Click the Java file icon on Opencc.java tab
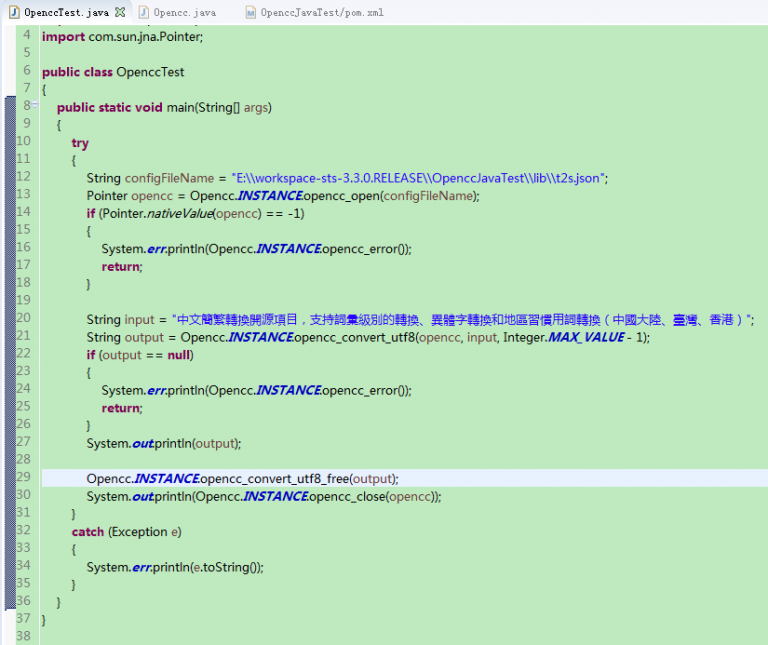The width and height of the screenshot is (768, 645). pyautogui.click(x=143, y=13)
